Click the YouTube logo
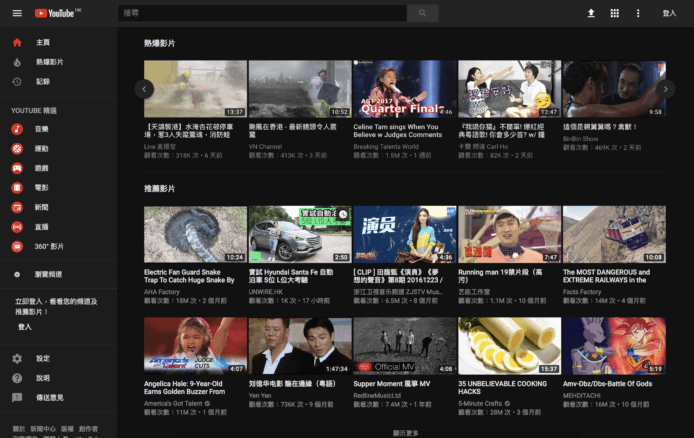The width and height of the screenshot is (694, 438). pyautogui.click(x=57, y=13)
